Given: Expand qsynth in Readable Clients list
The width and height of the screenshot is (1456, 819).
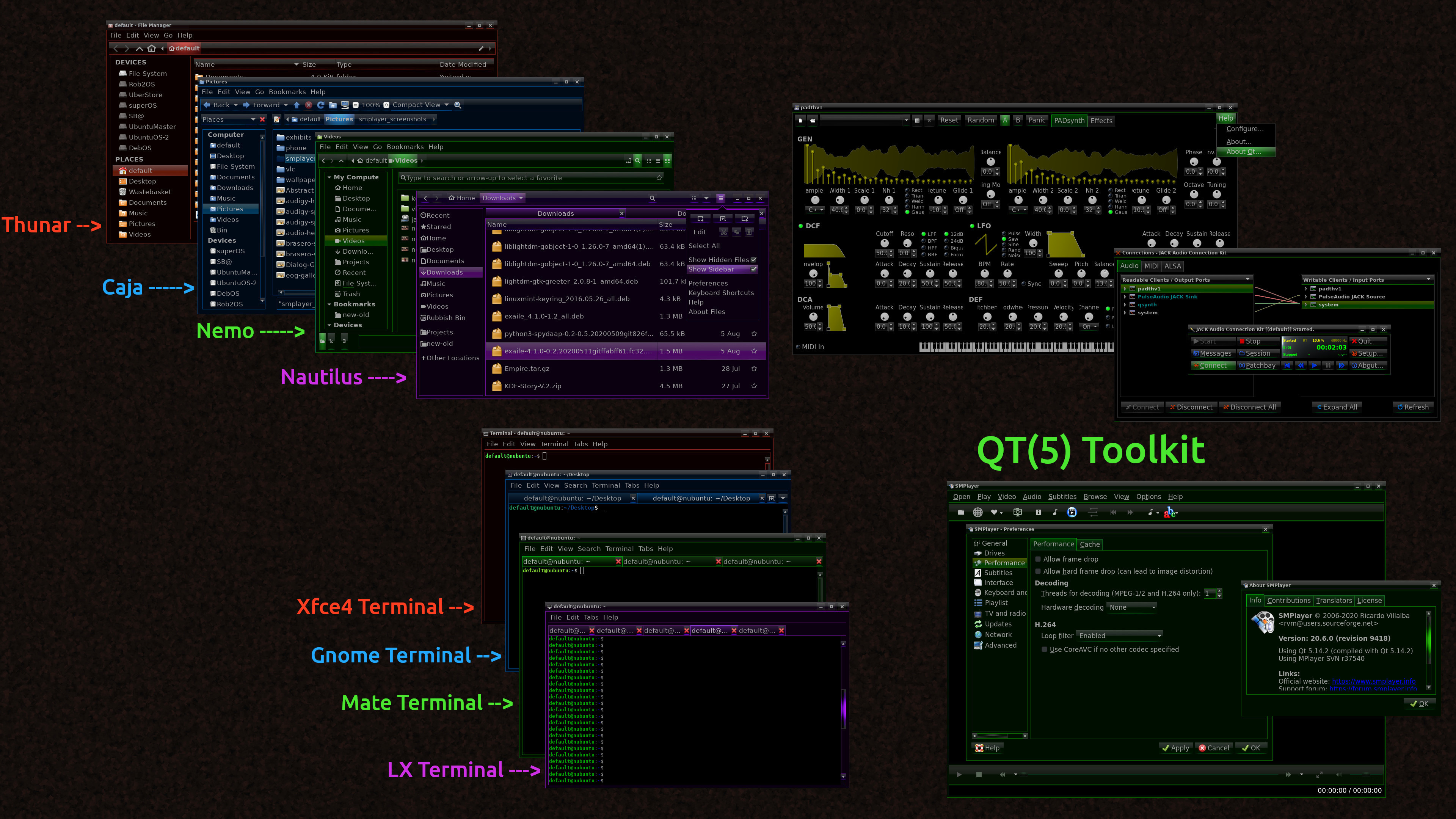Looking at the screenshot, I should [1125, 304].
